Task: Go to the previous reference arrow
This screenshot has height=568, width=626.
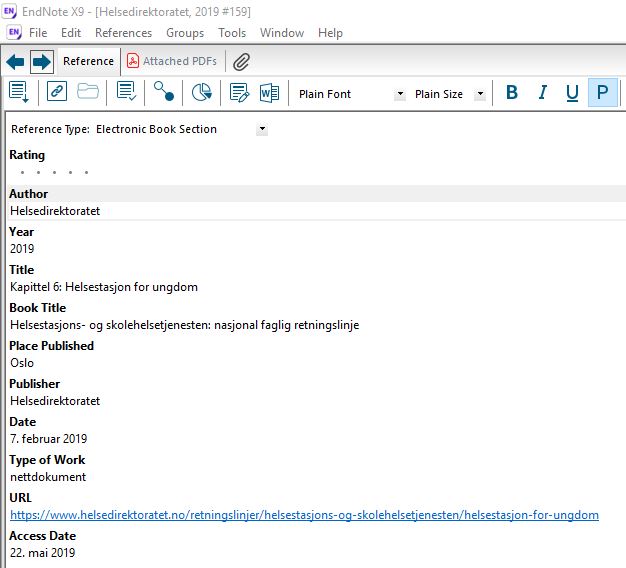Action: click(x=15, y=62)
